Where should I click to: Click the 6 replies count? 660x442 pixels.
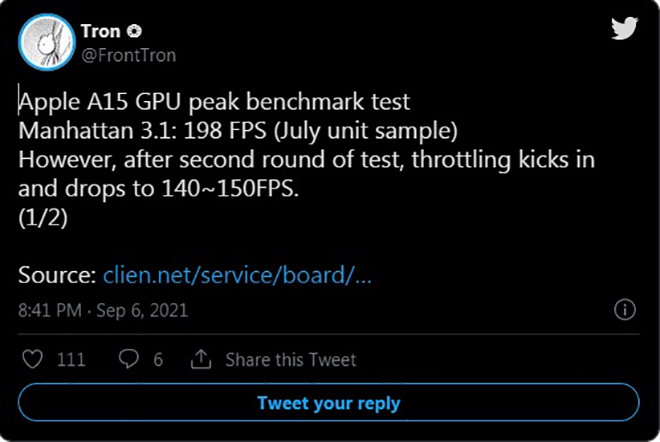(158, 360)
